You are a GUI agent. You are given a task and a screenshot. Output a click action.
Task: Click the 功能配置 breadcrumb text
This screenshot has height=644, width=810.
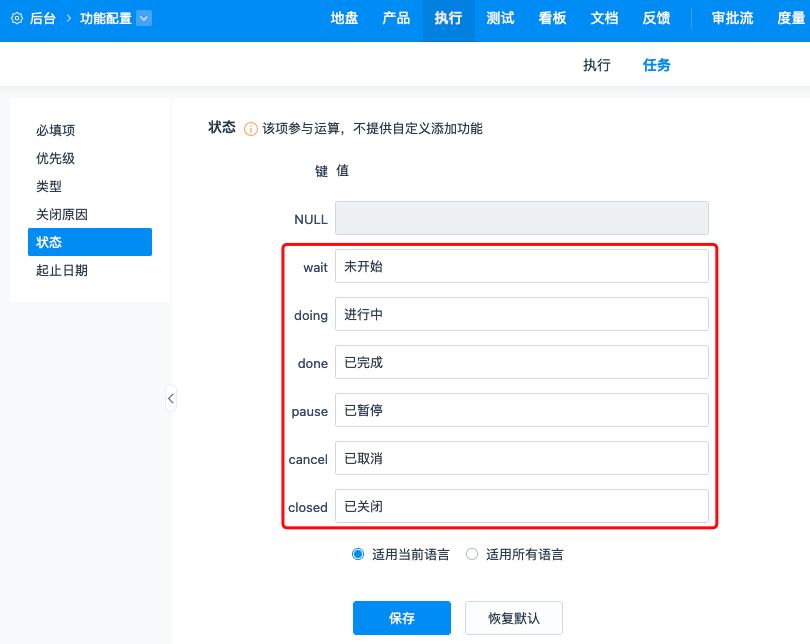(x=106, y=19)
